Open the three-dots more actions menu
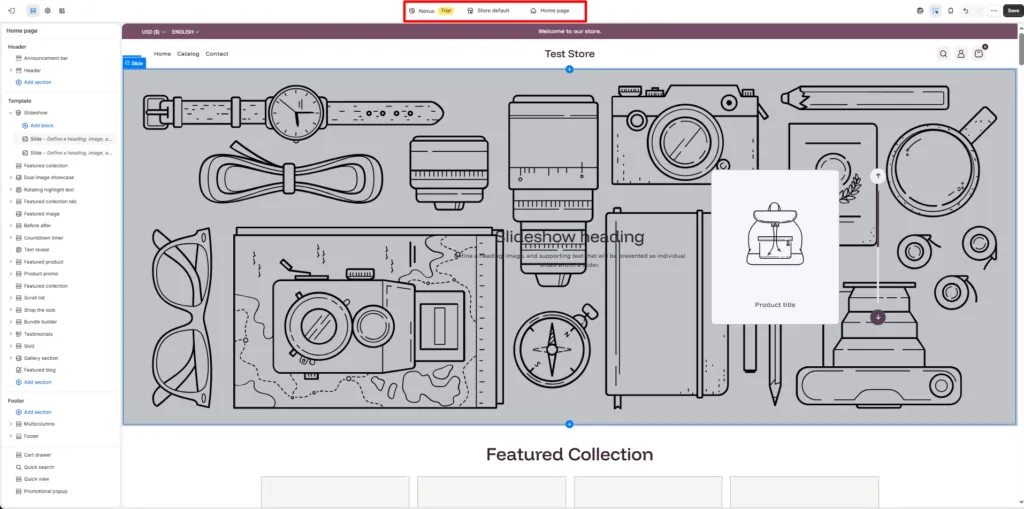The image size is (1024, 509). [993, 10]
